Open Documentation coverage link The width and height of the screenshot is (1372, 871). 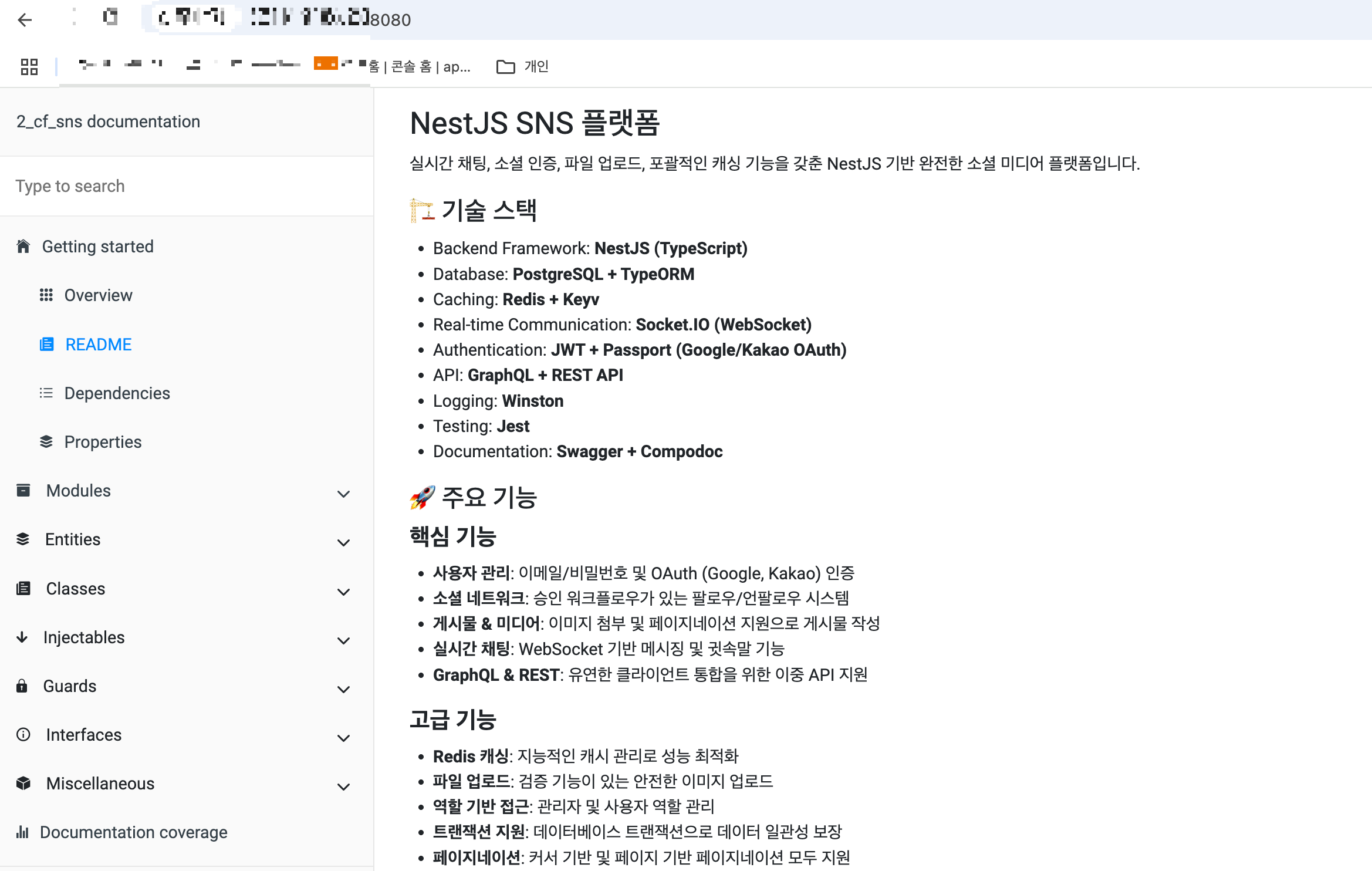tap(133, 832)
